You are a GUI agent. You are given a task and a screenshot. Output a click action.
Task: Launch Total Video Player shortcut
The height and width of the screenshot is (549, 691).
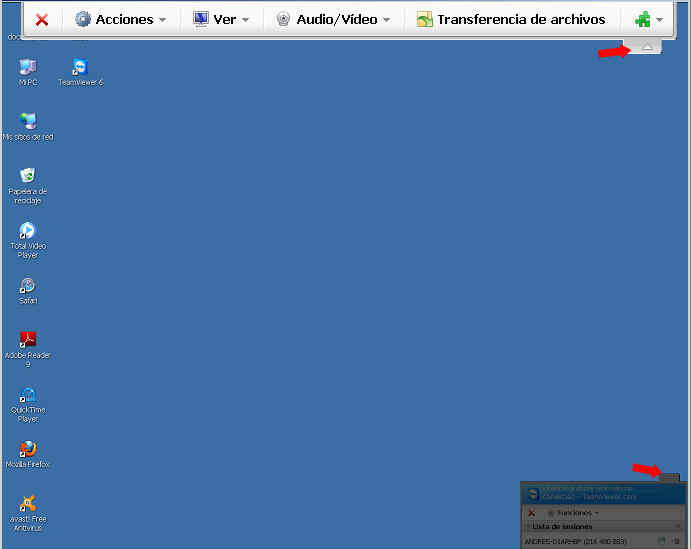click(28, 231)
